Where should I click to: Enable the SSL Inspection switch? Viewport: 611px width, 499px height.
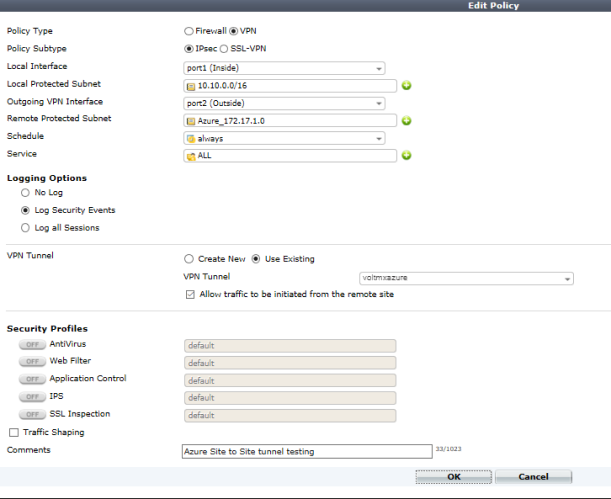click(x=31, y=415)
